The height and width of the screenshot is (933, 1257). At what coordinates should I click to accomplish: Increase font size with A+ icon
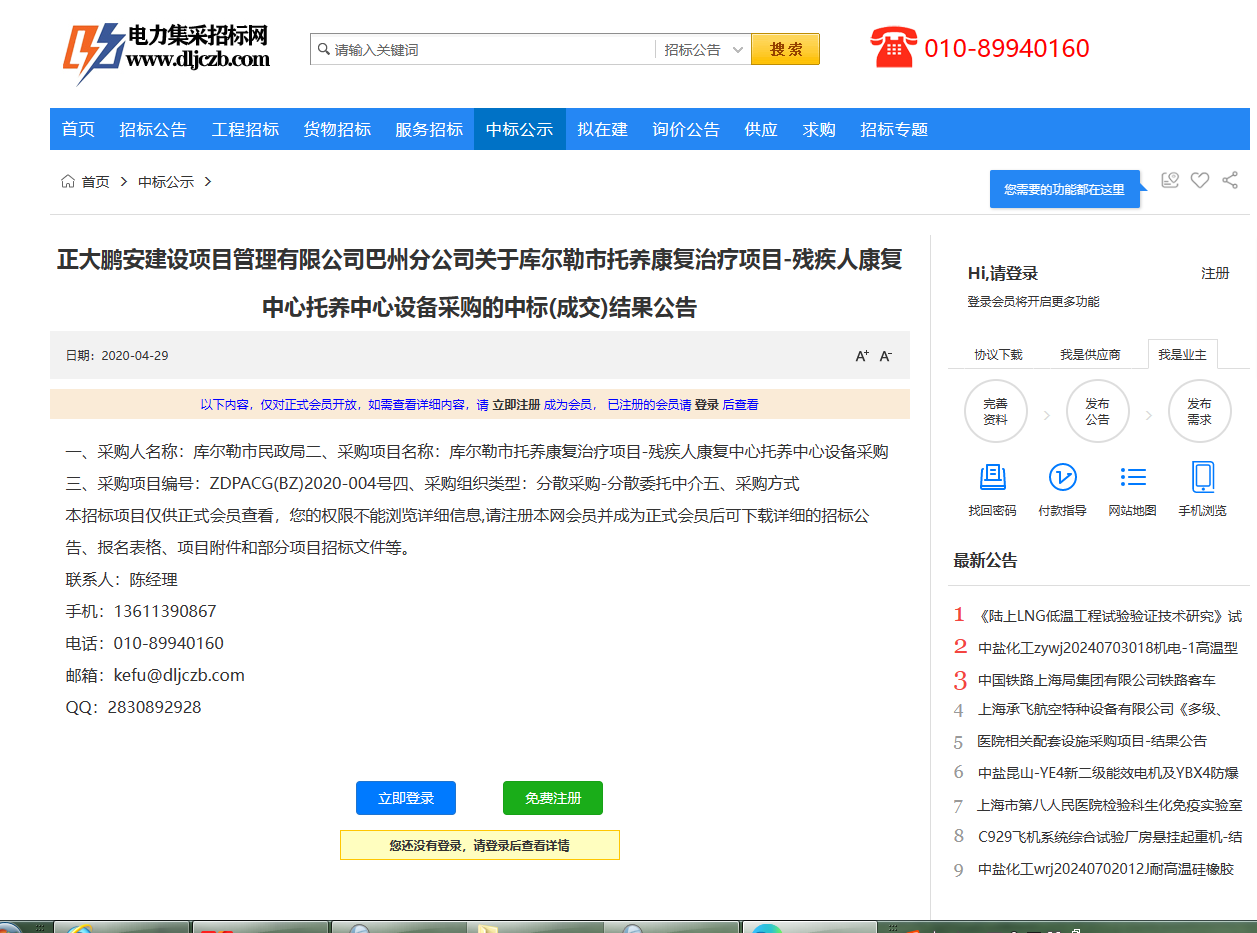(x=862, y=356)
